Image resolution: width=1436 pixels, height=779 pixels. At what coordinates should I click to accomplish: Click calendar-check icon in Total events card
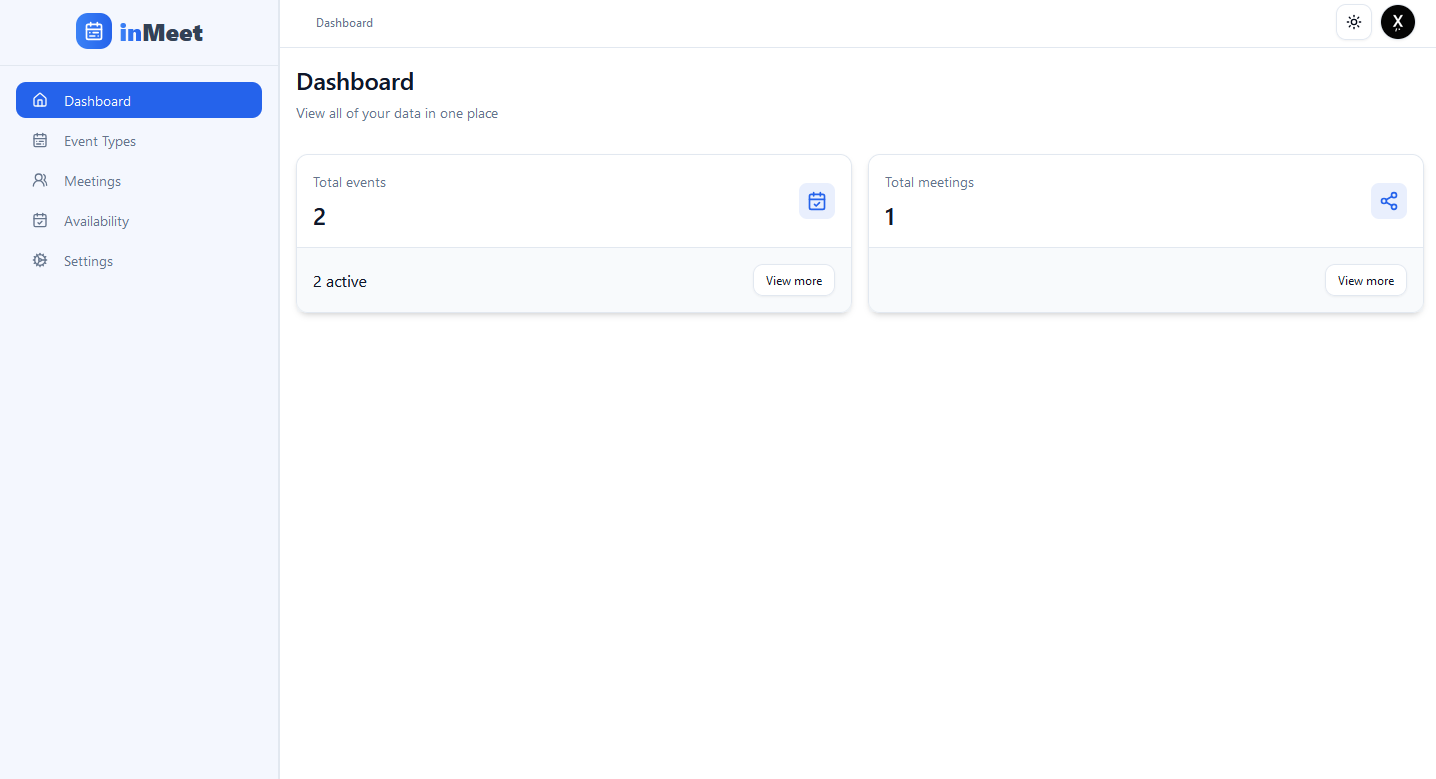[817, 201]
